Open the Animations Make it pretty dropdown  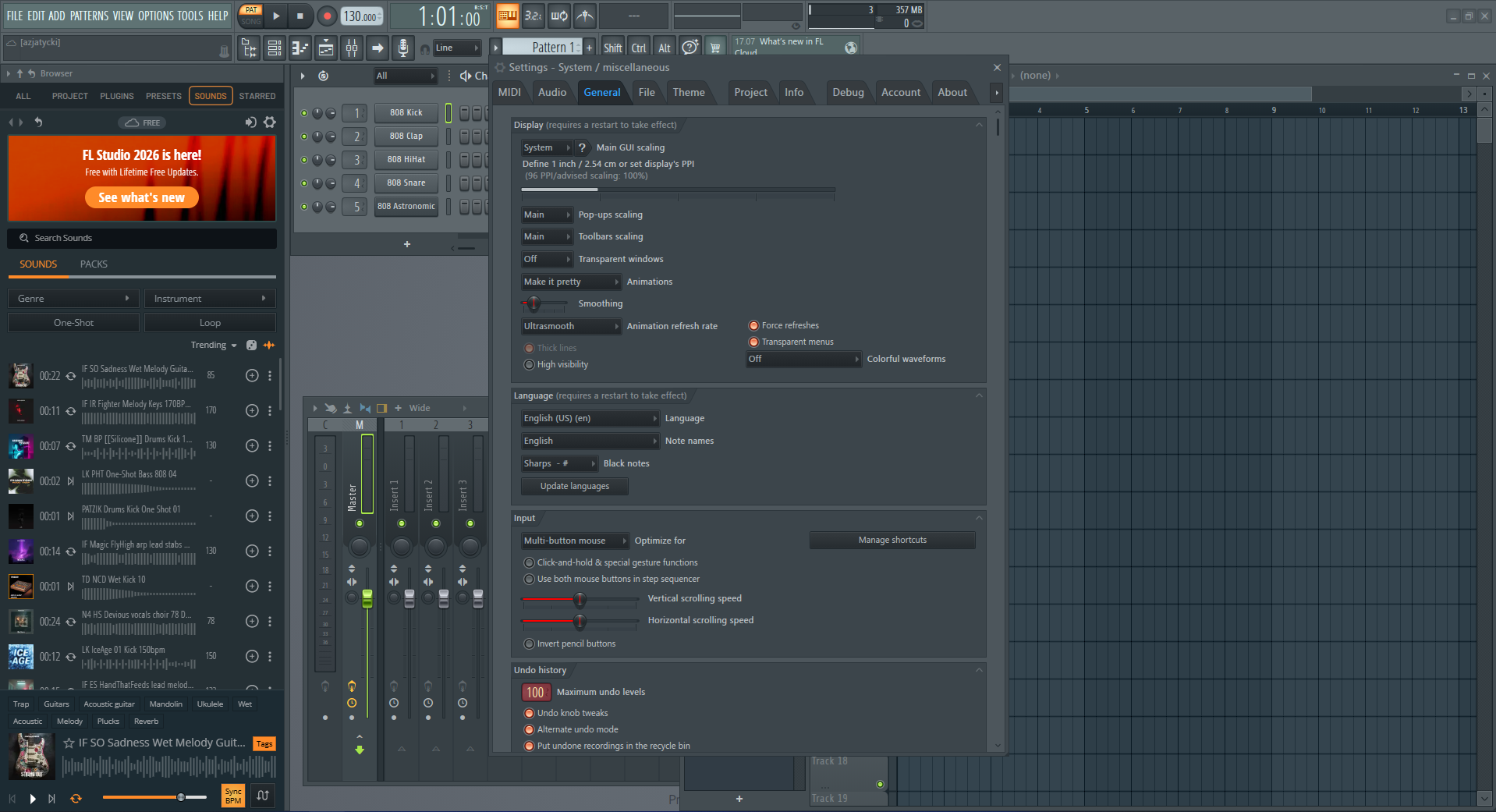click(x=571, y=282)
